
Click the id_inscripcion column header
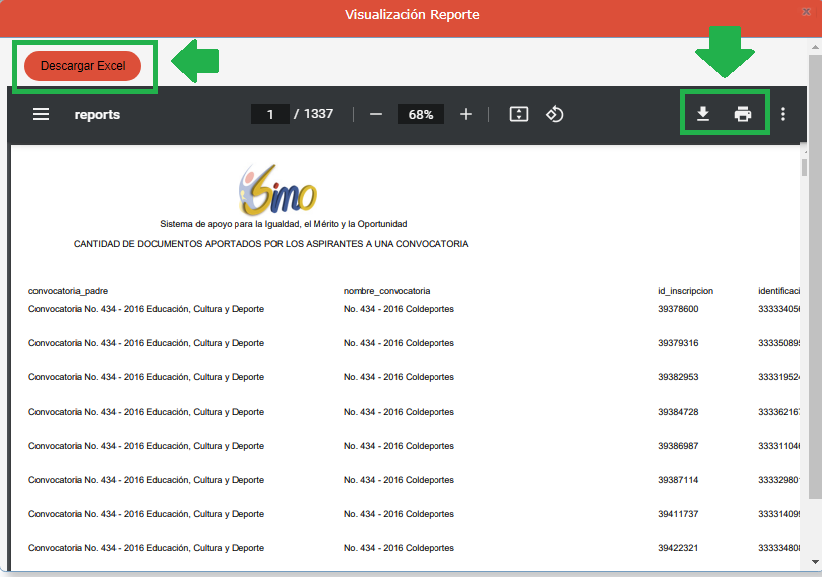[685, 291]
